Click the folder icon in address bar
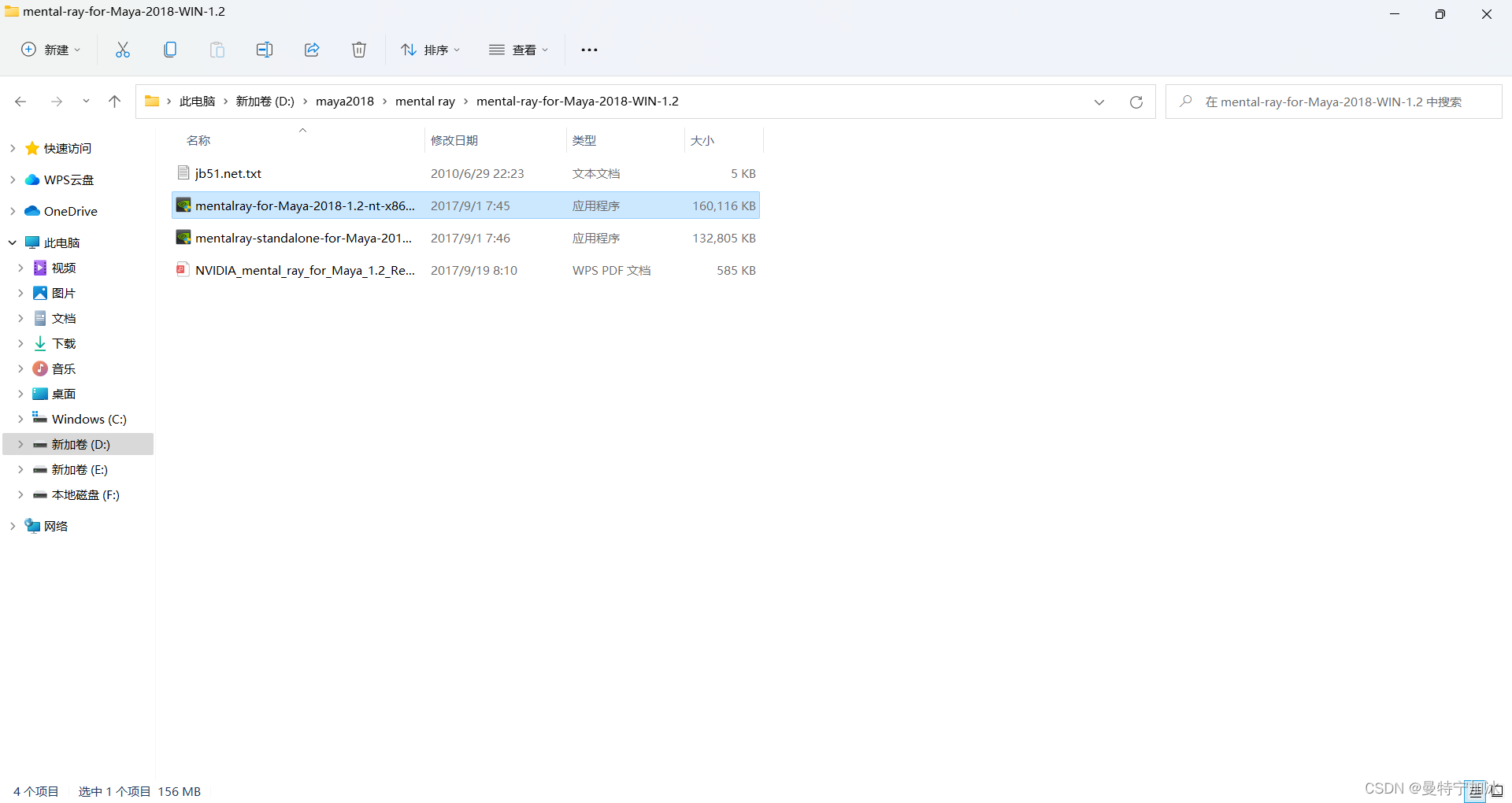The image size is (1512, 803). tap(152, 101)
